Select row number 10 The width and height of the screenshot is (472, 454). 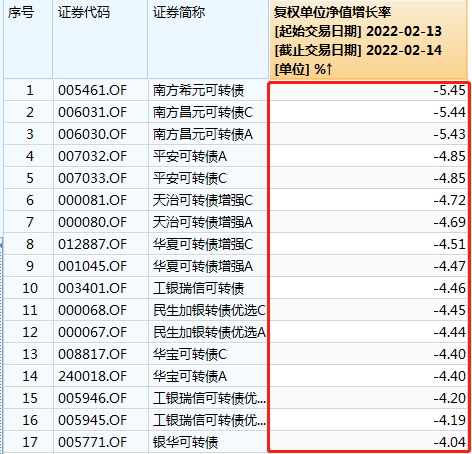tap(30, 288)
